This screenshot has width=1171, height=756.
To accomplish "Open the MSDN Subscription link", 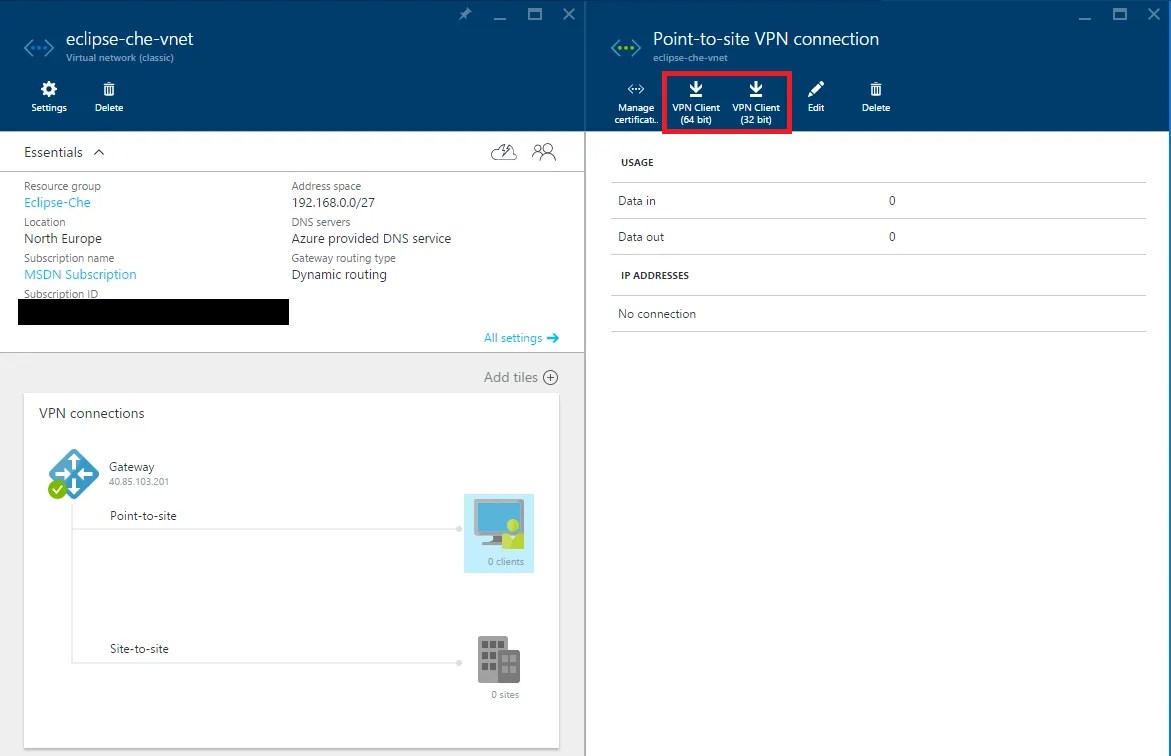I will (80, 274).
